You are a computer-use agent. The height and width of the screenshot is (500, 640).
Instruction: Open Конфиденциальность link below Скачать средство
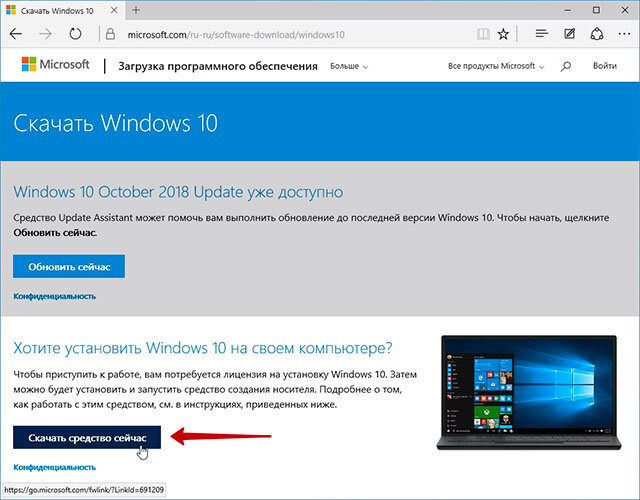tap(55, 467)
